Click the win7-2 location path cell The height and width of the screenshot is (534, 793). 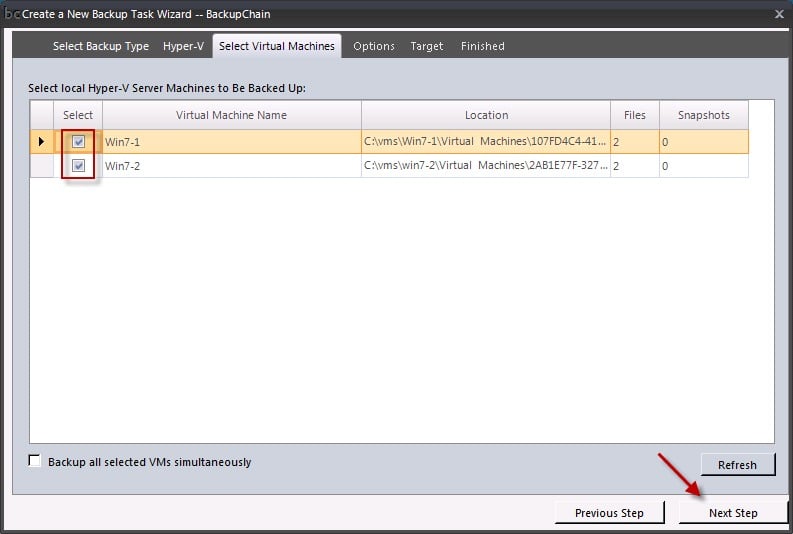coord(486,165)
